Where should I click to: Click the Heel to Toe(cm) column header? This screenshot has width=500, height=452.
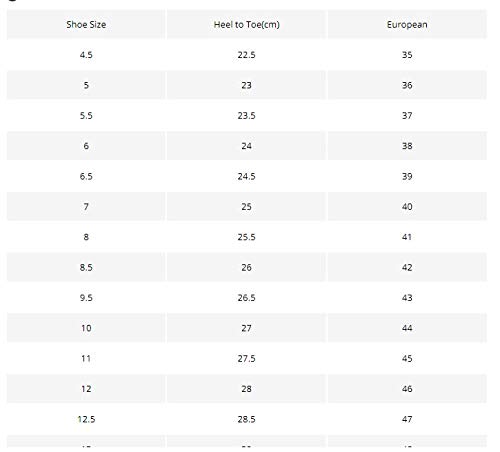[x=246, y=24]
